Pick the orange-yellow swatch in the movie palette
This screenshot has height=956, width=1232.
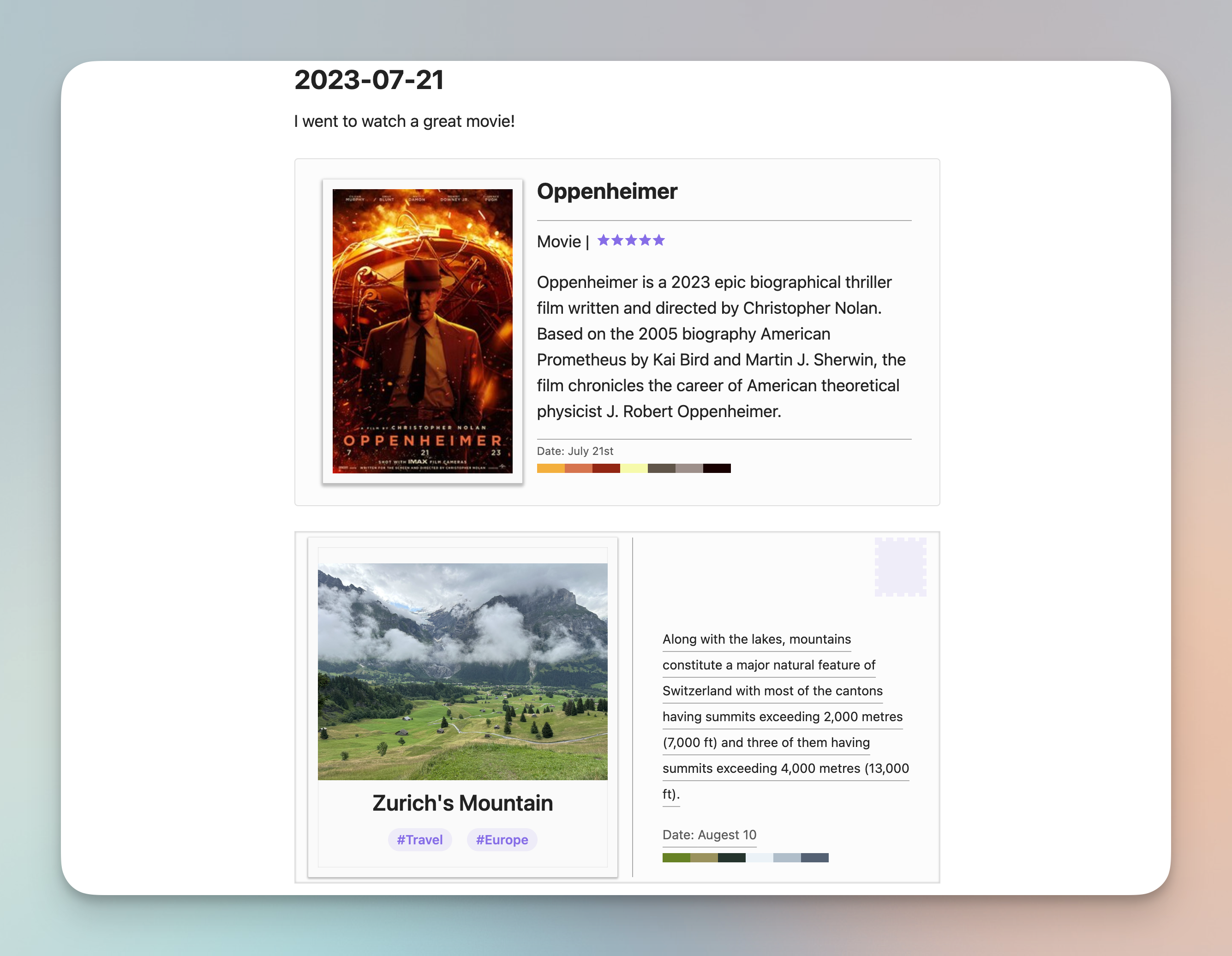[x=550, y=468]
